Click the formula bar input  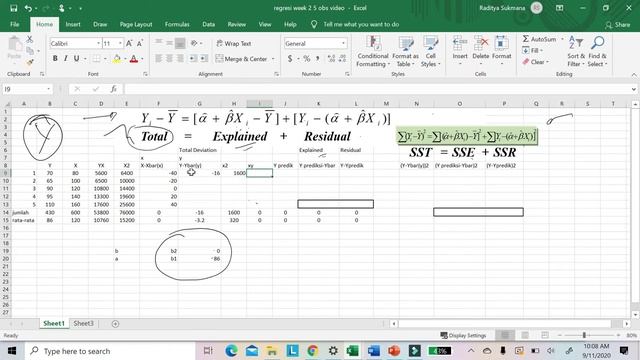point(377,89)
